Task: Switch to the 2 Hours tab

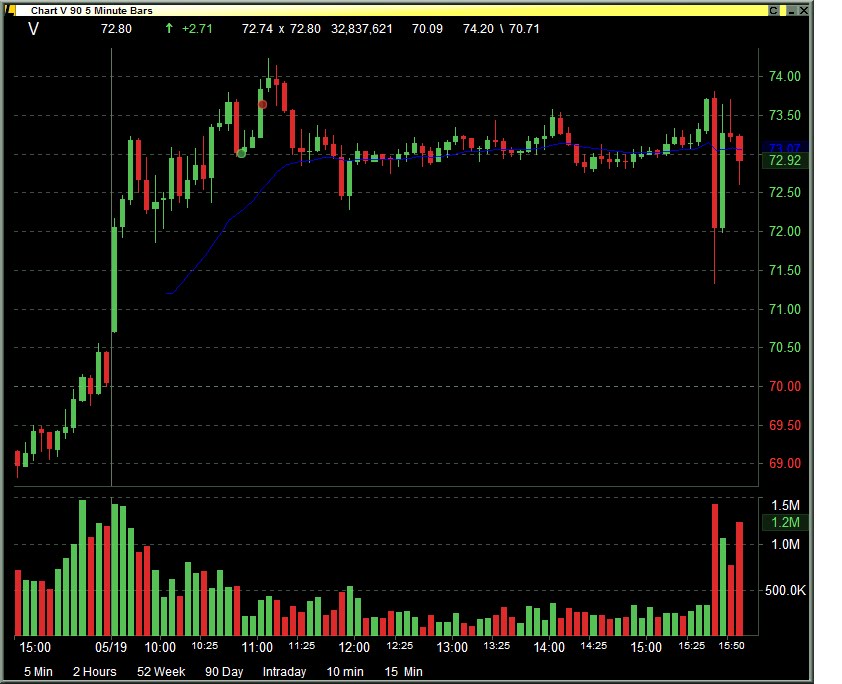Action: 95,672
